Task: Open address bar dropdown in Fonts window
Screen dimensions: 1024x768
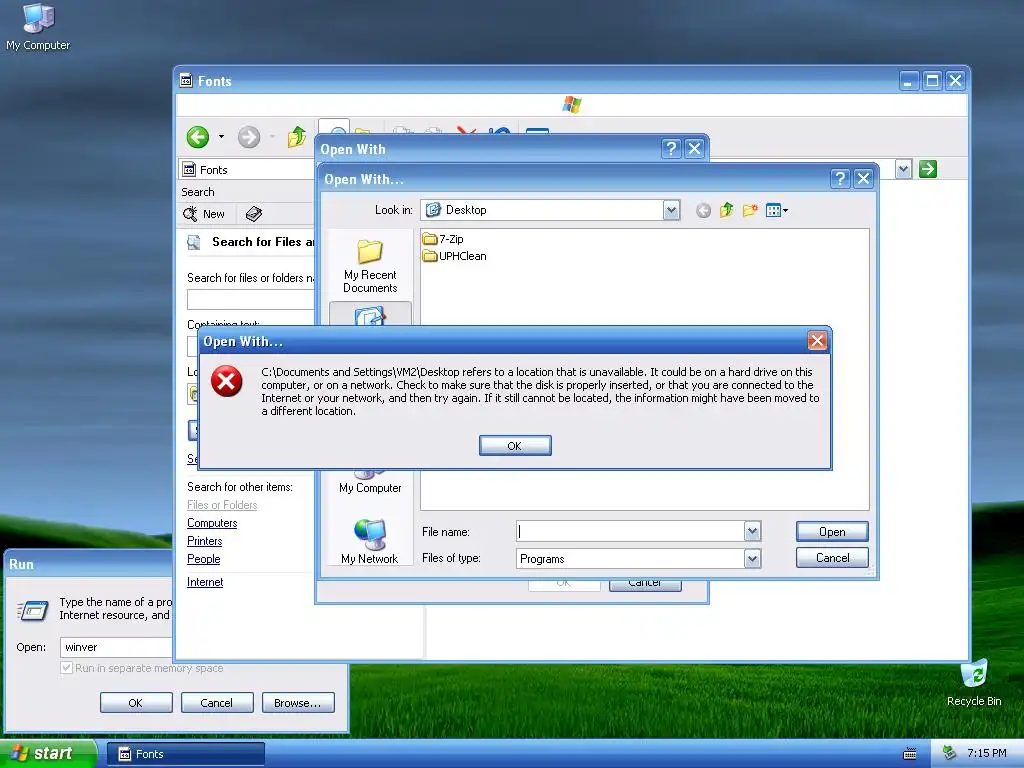Action: 903,169
